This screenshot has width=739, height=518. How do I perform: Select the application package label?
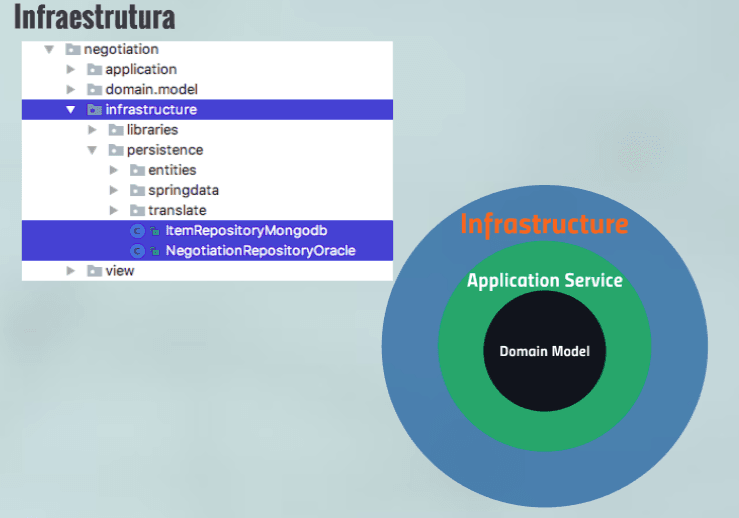(141, 70)
